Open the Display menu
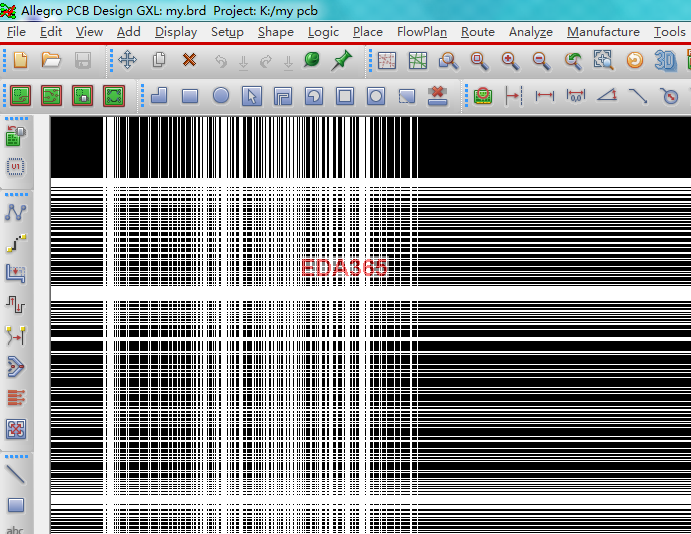The width and height of the screenshot is (691, 534). point(176,32)
